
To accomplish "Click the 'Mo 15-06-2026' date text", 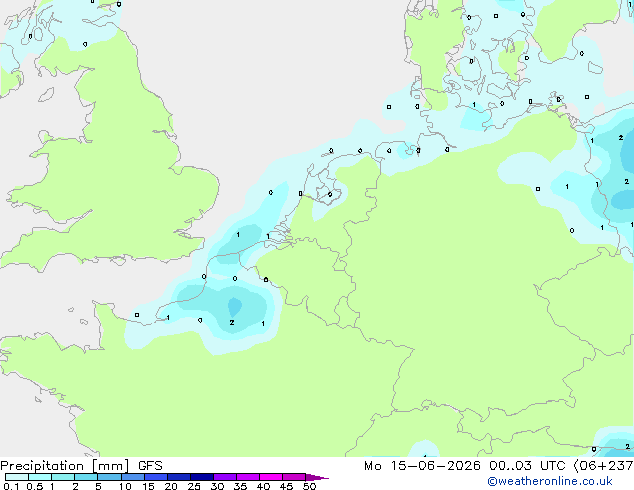I will 422,466.
